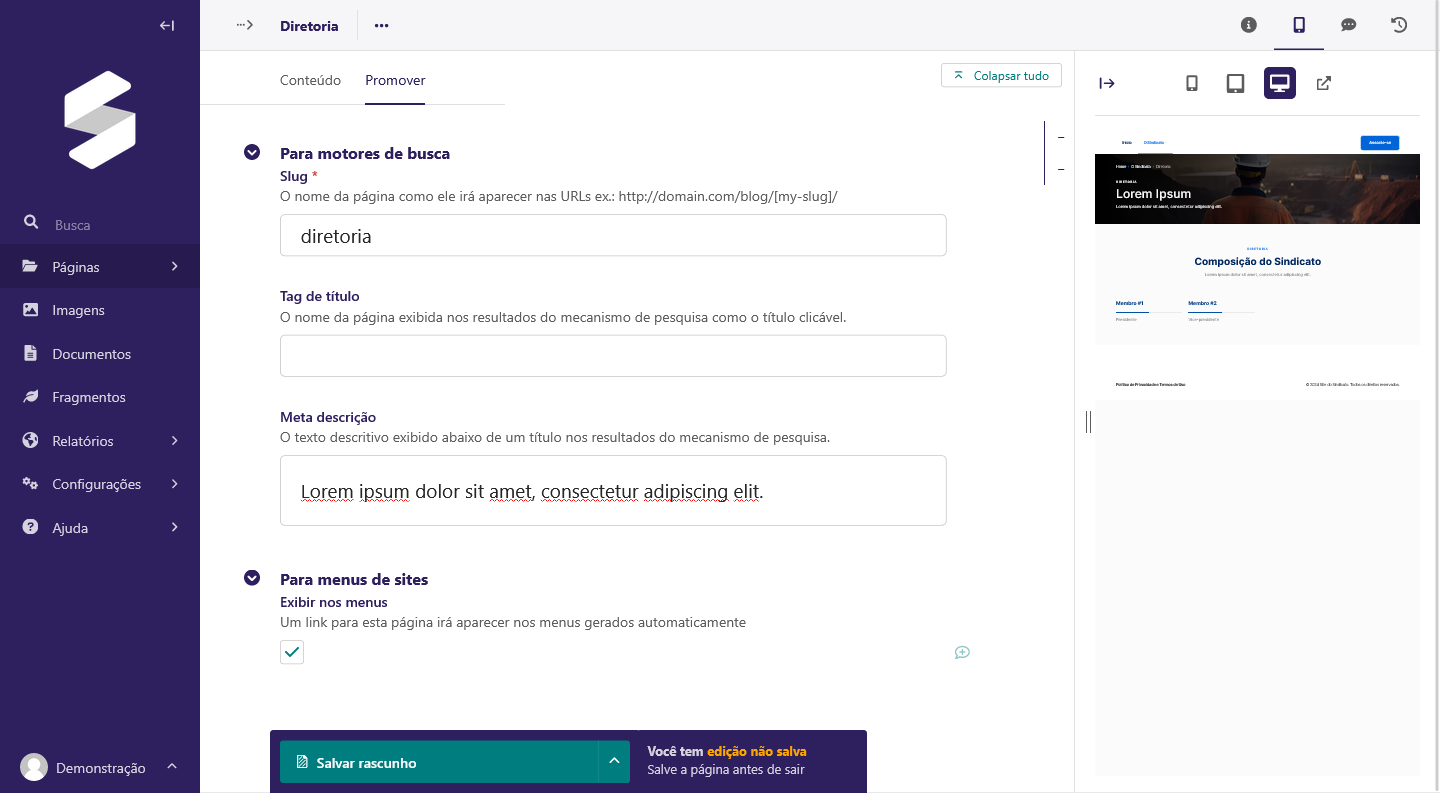Open Salvar rascunho save options
Screen dimensions: 1440x793
click(614, 761)
